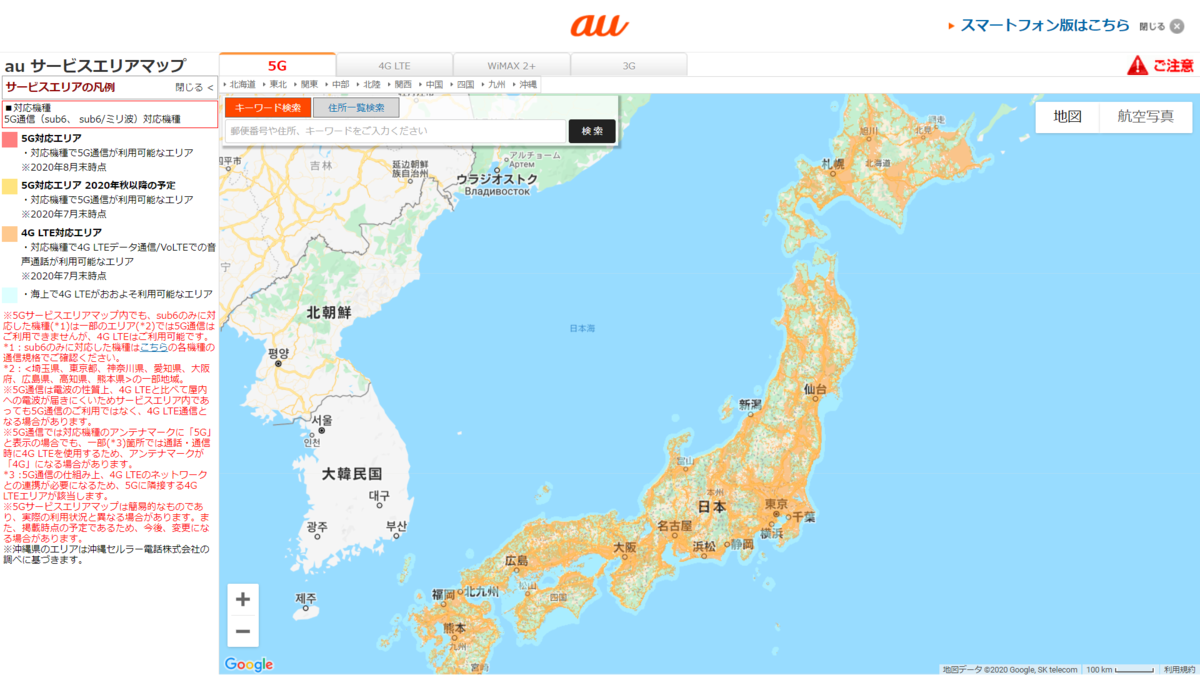Collapse the legend with 閉じる <
Viewport: 1200px width, 675px height.
click(x=194, y=88)
